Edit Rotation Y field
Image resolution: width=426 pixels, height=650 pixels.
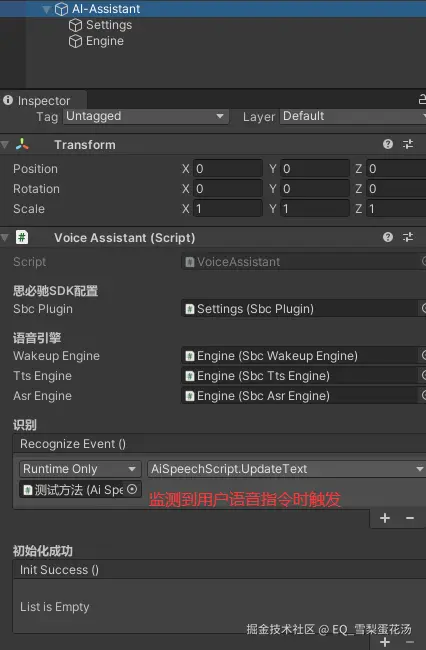tap(315, 189)
